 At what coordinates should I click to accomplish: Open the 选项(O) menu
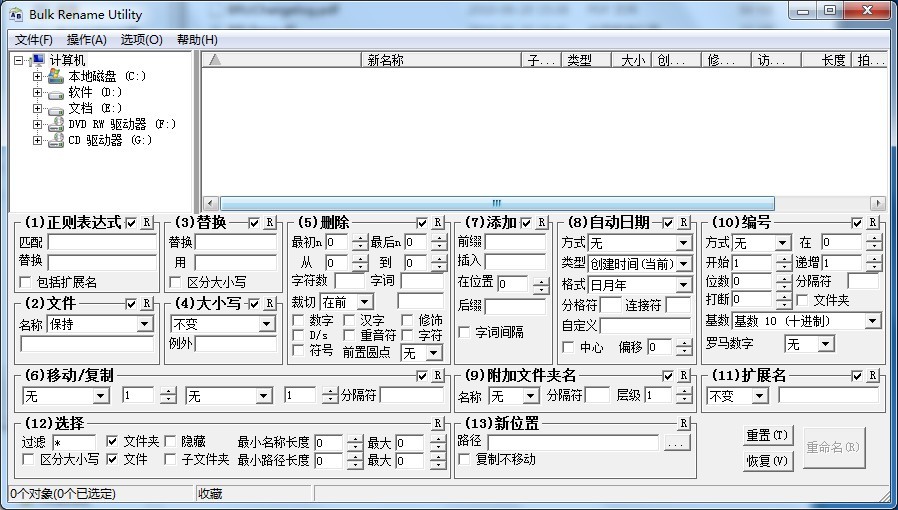(141, 40)
